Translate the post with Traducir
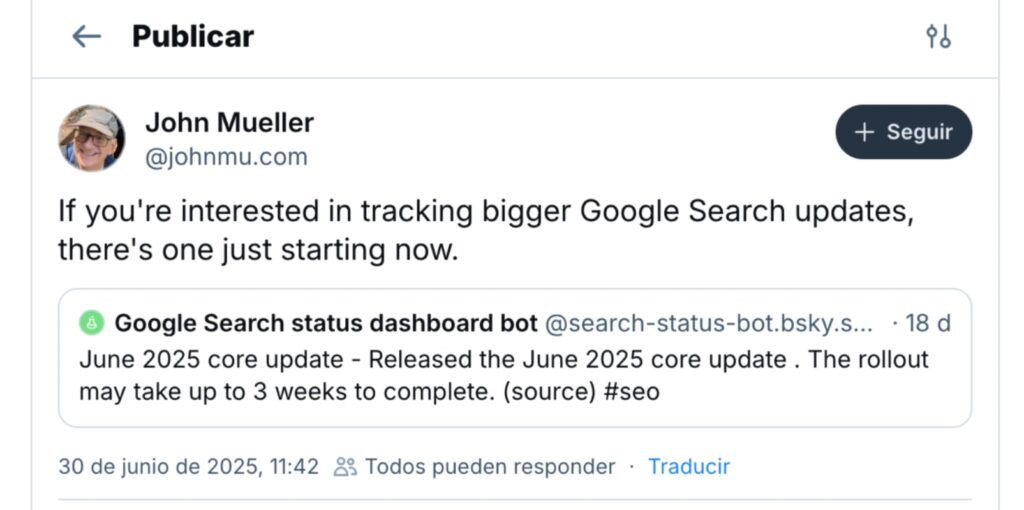Screen dimensions: 1024x510 tap(689, 467)
